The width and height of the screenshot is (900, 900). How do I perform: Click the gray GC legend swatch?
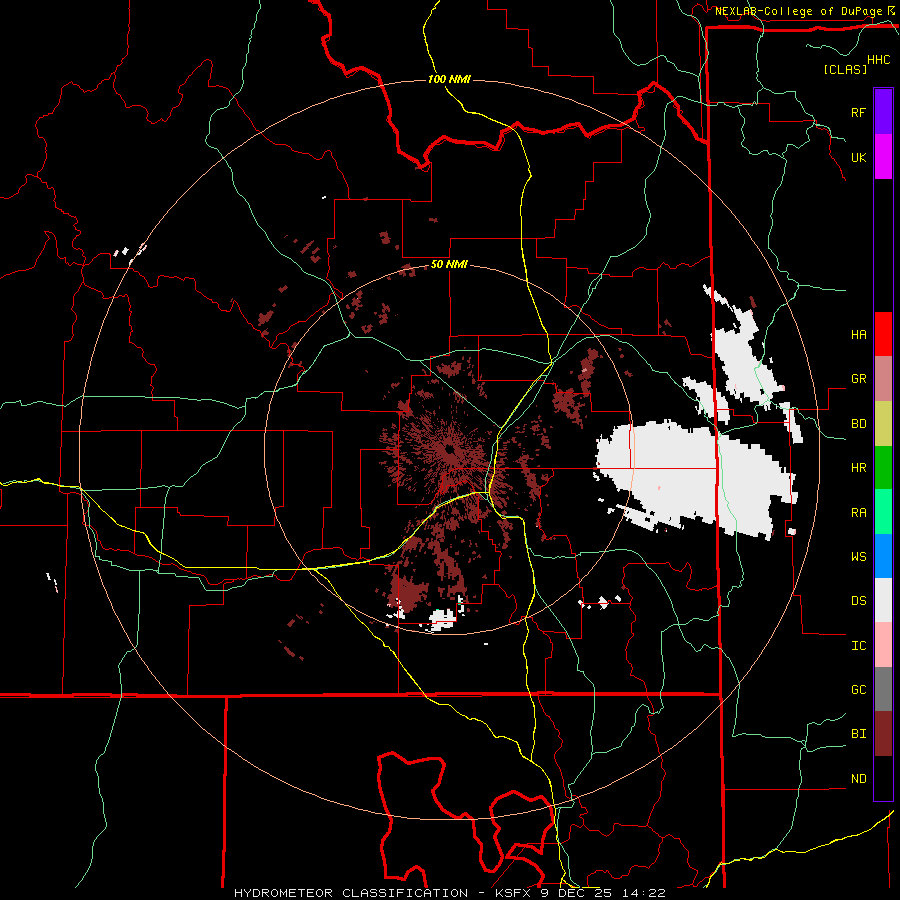[883, 689]
